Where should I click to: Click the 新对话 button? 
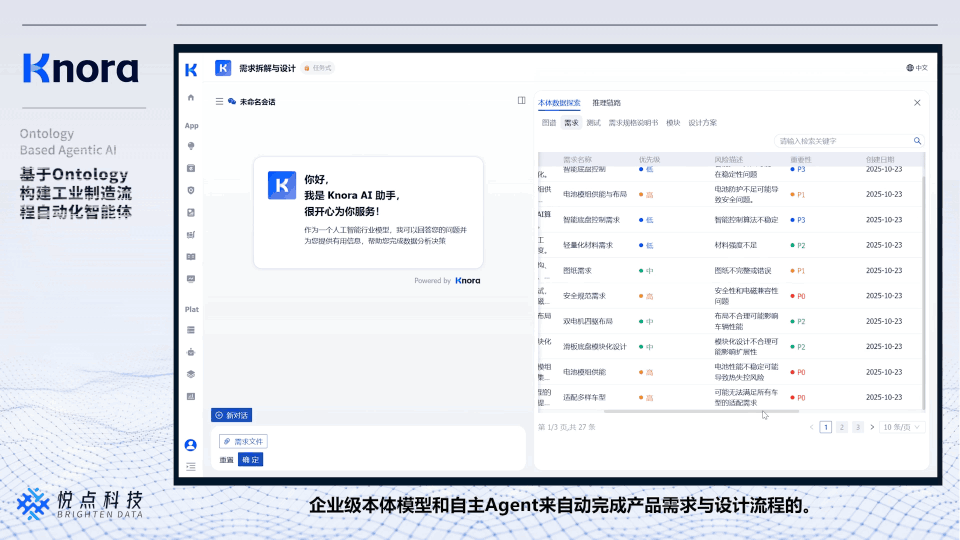point(231,415)
